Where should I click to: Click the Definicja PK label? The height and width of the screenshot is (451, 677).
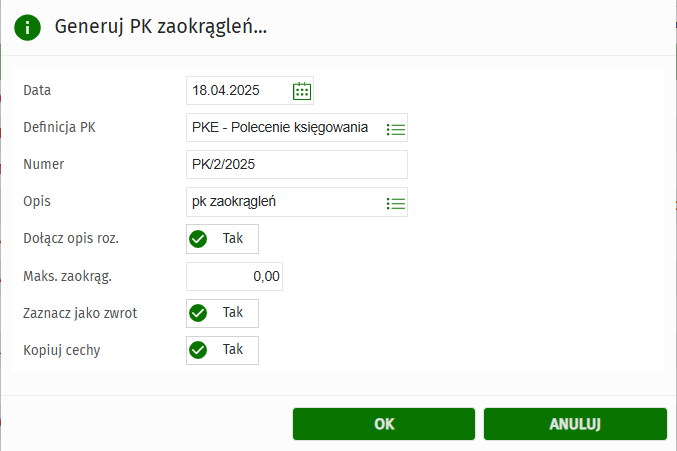click(x=59, y=127)
